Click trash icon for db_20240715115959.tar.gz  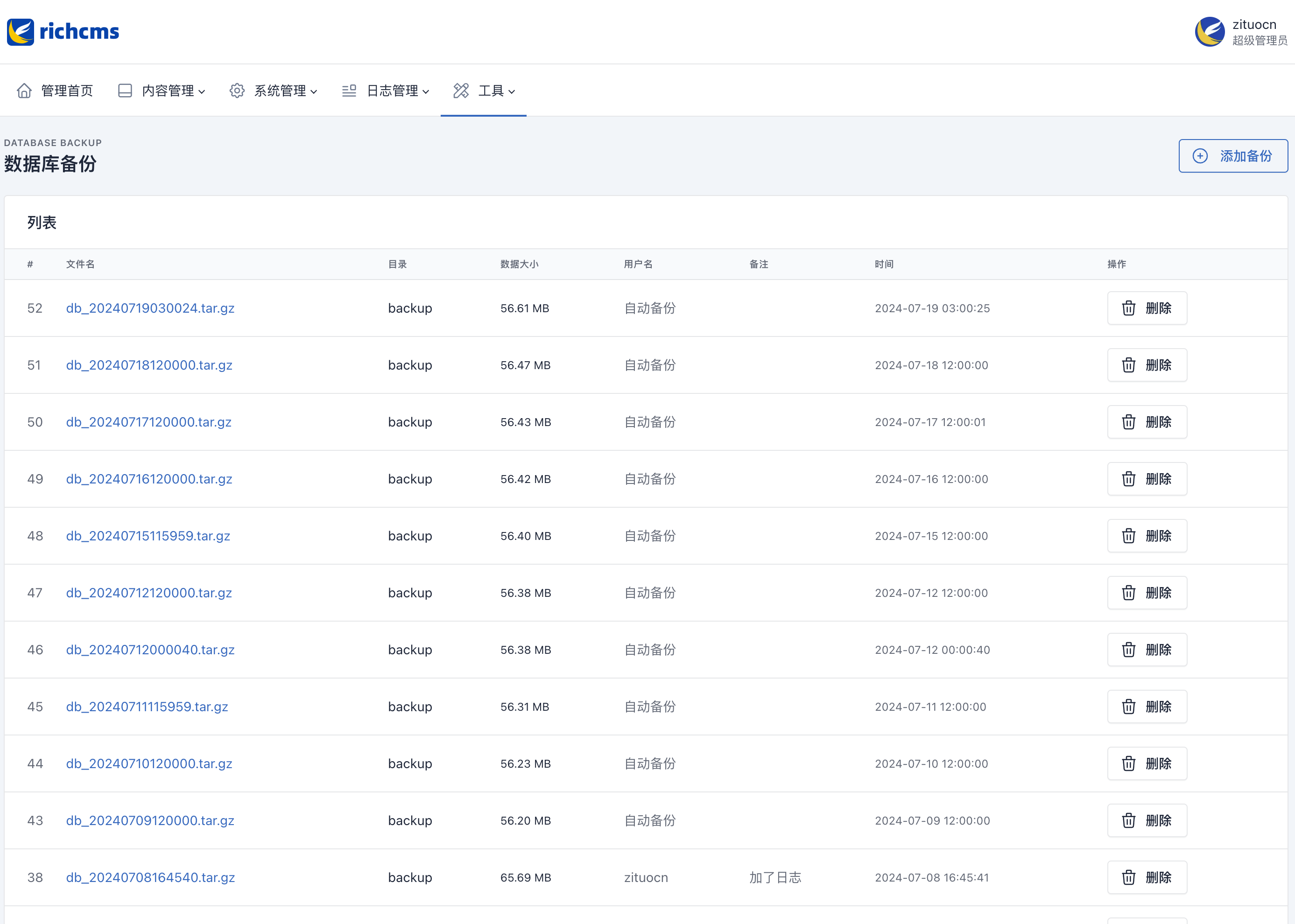point(1128,535)
